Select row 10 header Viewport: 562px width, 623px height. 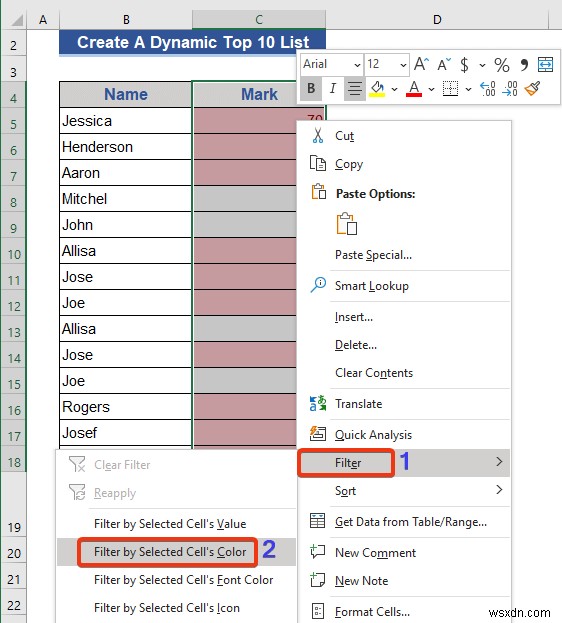click(14, 254)
